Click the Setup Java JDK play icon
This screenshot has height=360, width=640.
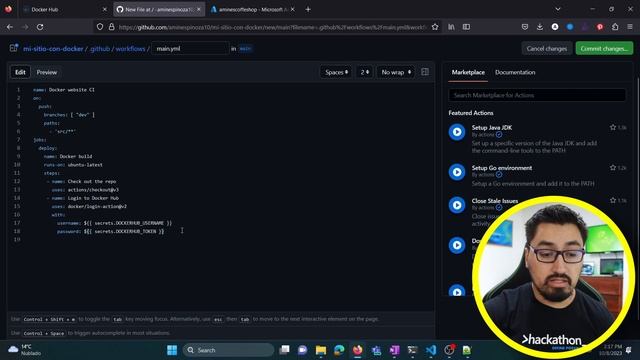pyautogui.click(x=457, y=132)
